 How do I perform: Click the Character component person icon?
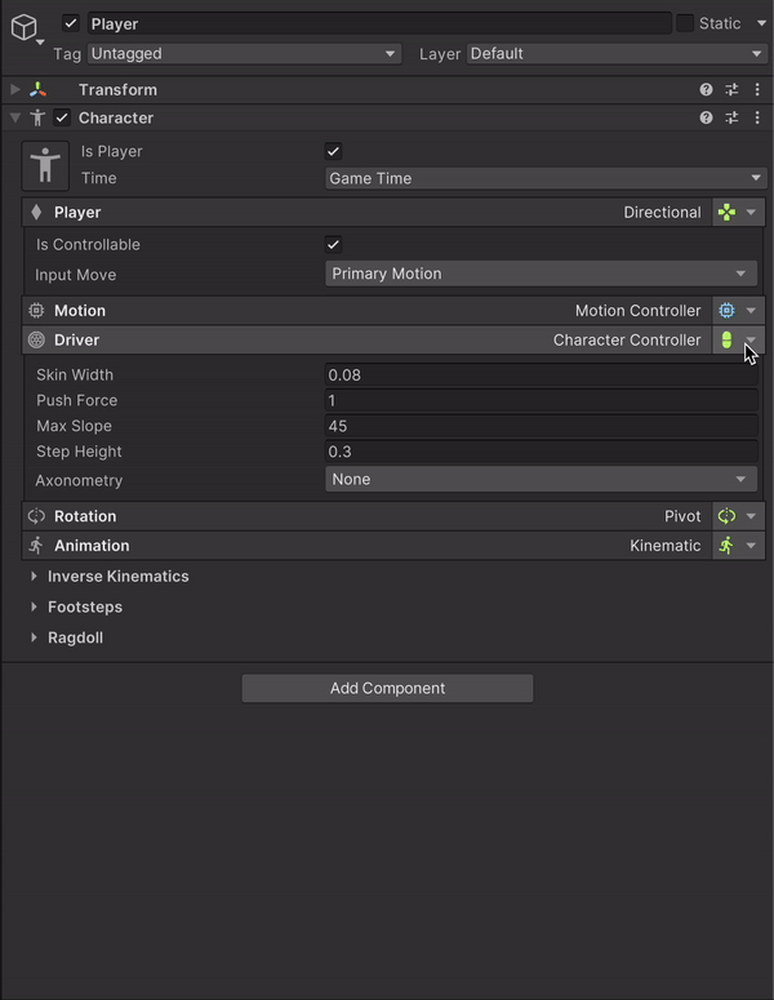coord(36,118)
